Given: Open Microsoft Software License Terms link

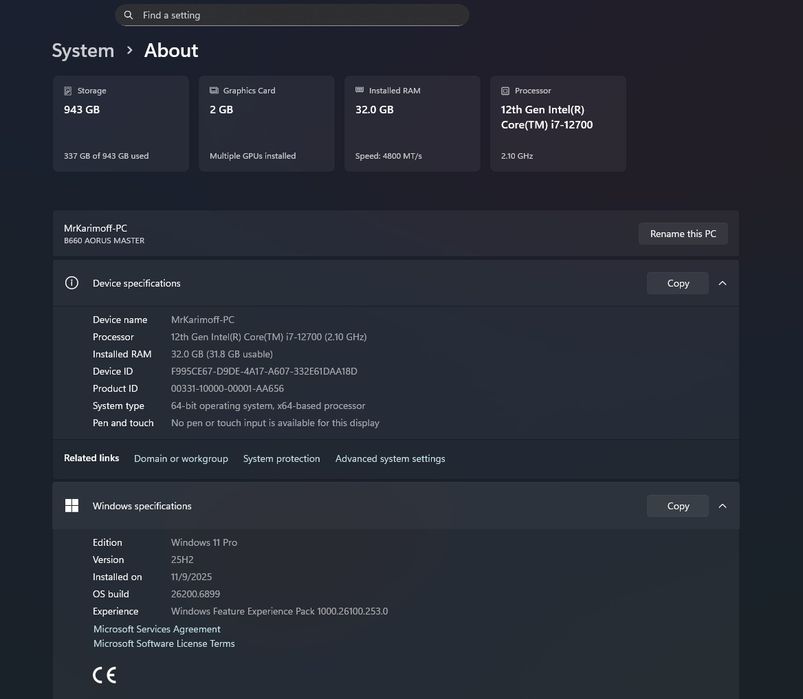Looking at the screenshot, I should click(164, 644).
